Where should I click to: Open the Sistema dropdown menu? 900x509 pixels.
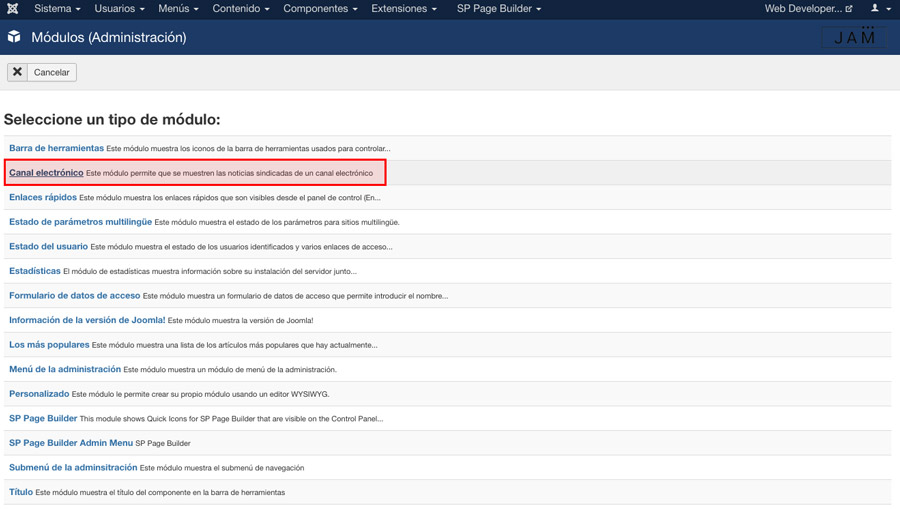(x=57, y=9)
